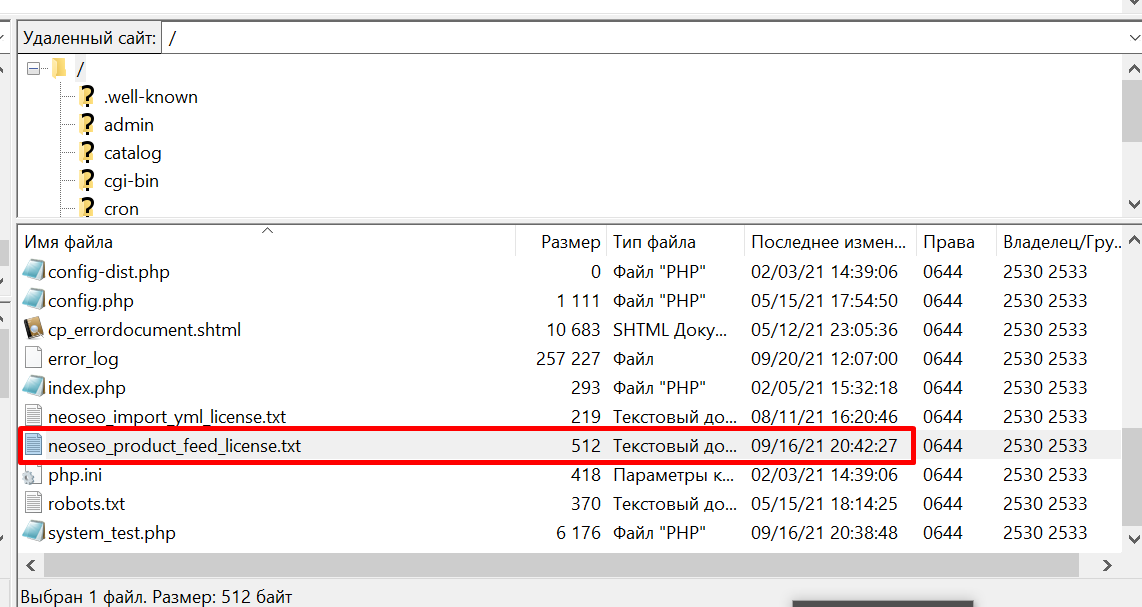Click the error_log blank file icon
This screenshot has height=607, width=1142.
coord(34,358)
